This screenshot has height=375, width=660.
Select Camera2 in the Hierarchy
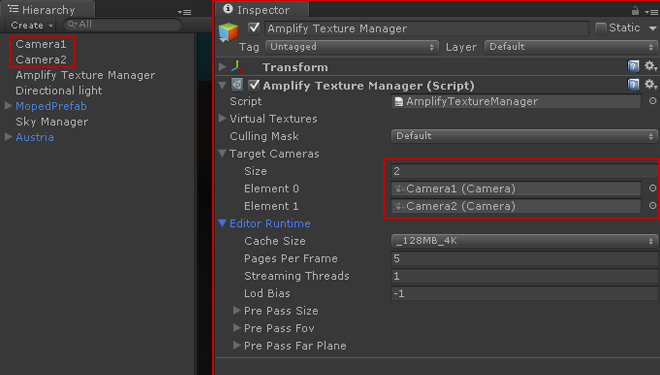pyautogui.click(x=41, y=59)
